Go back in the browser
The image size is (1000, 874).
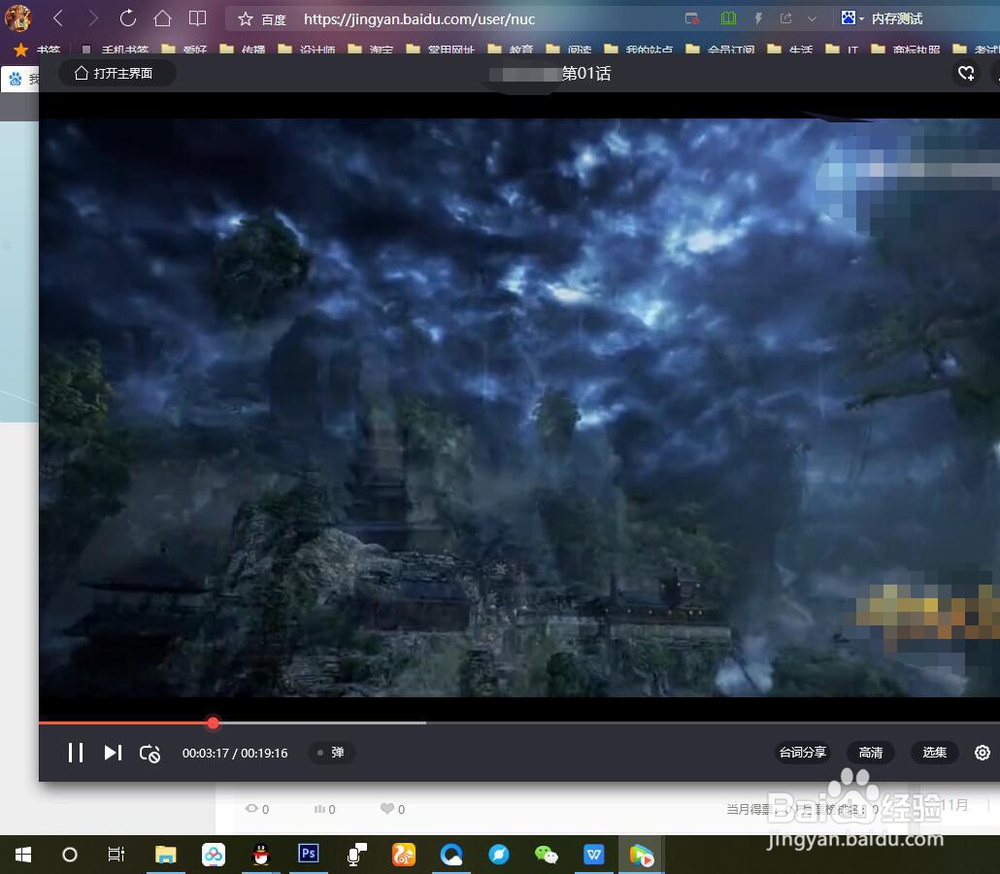click(58, 19)
